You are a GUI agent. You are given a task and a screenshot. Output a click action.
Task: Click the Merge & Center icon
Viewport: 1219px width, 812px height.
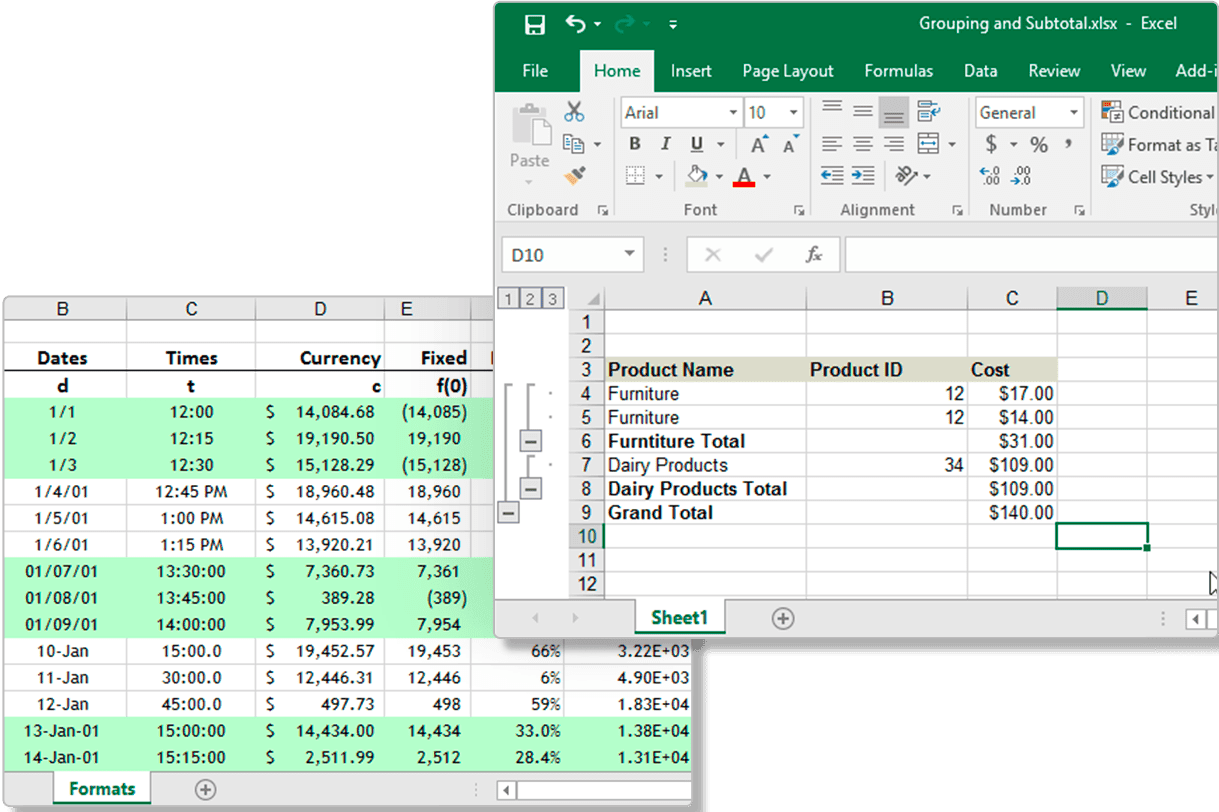click(x=928, y=144)
